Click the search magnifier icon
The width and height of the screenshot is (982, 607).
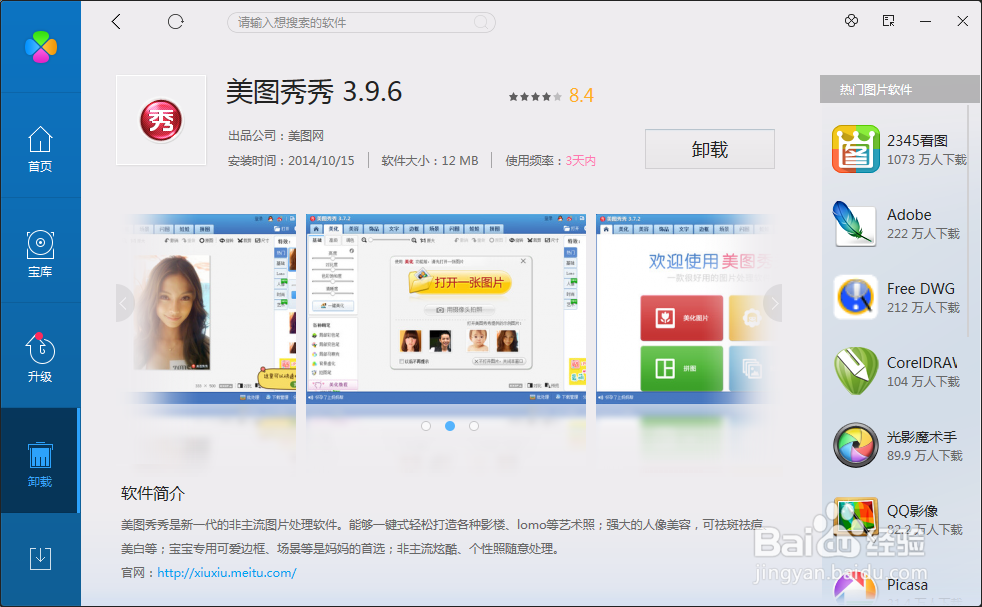pos(481,23)
